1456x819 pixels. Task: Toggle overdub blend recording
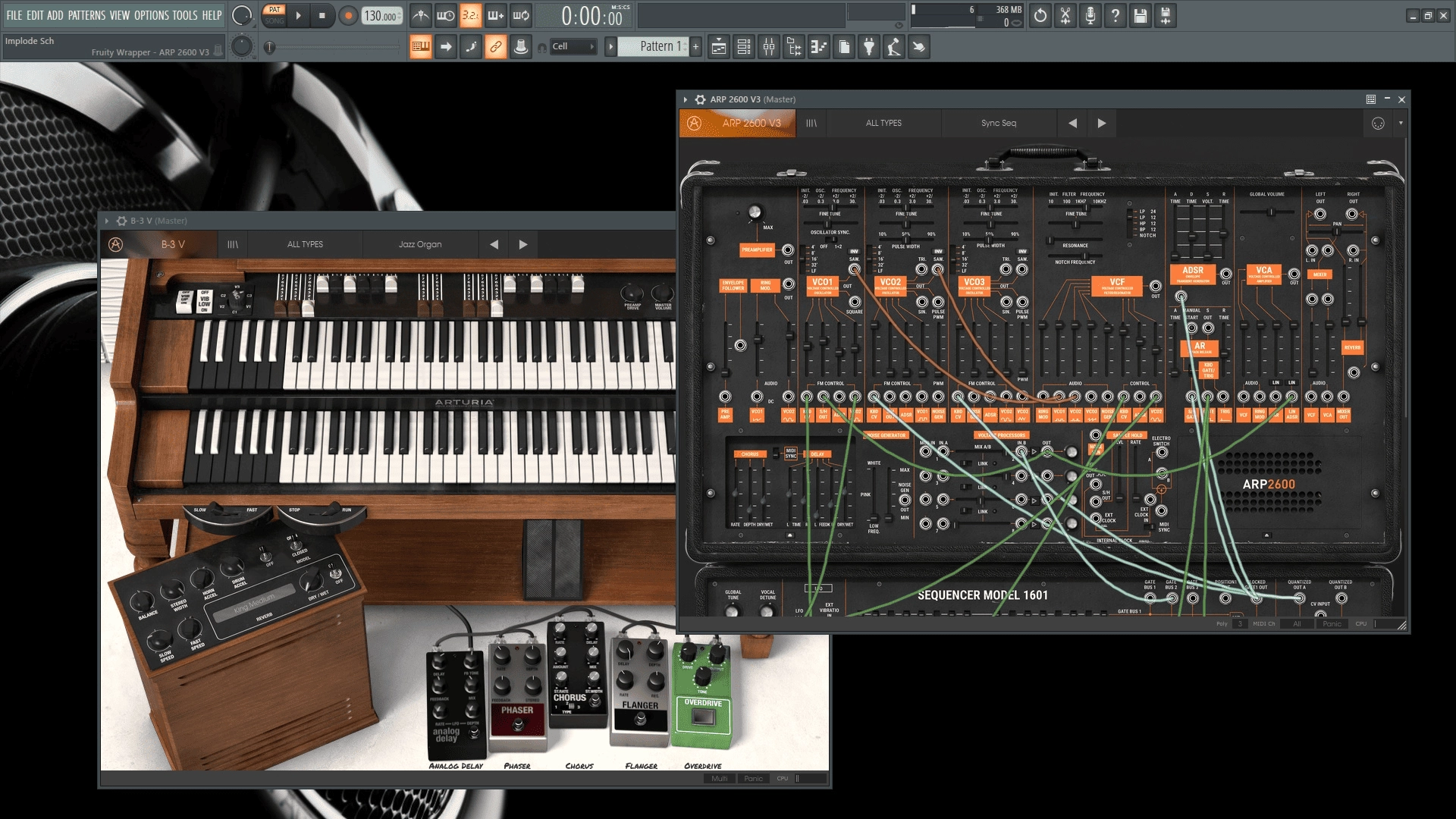pos(496,15)
